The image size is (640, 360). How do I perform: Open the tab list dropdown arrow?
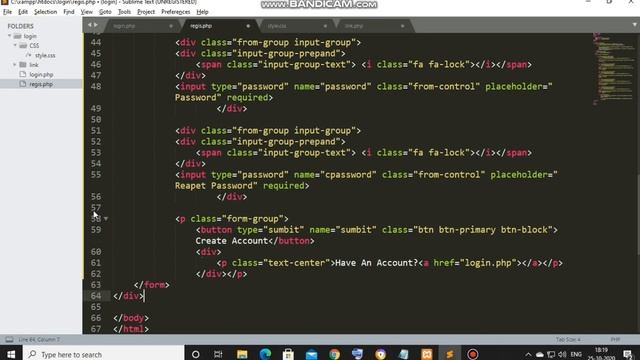point(634,25)
